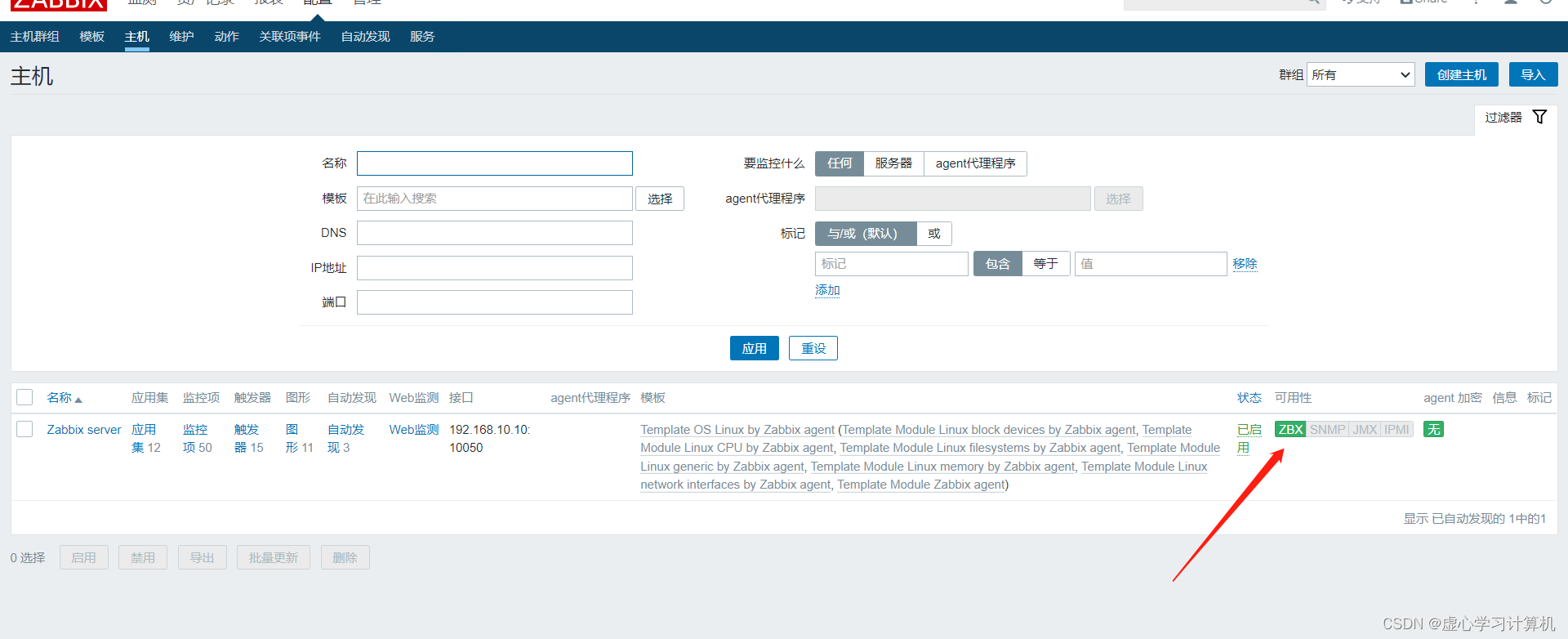The image size is (1568, 639).
Task: Open Template Module Linux block devices link
Action: coord(989,430)
